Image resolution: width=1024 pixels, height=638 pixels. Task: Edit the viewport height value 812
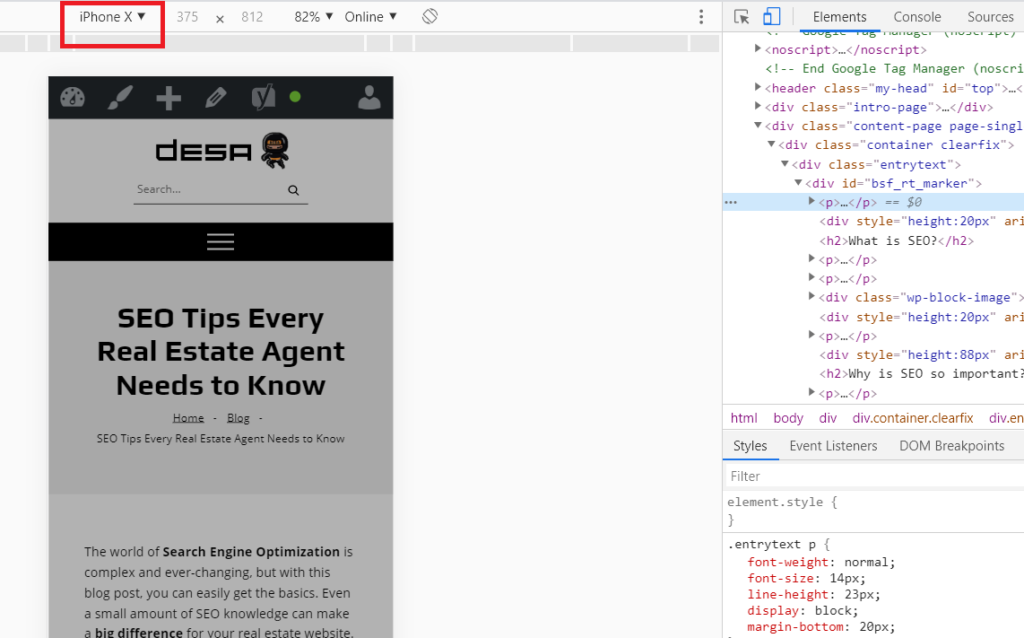tap(252, 17)
